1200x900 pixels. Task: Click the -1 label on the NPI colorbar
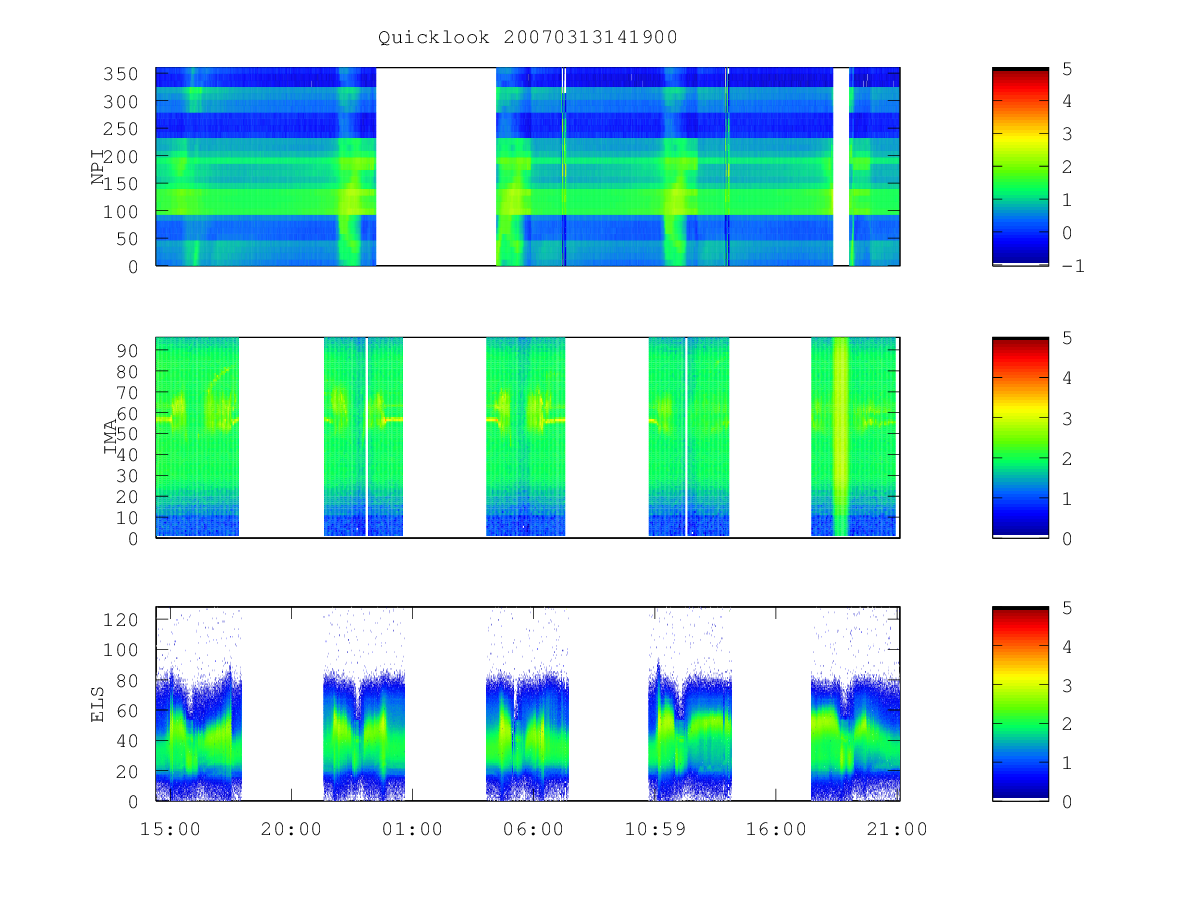(x=1071, y=266)
